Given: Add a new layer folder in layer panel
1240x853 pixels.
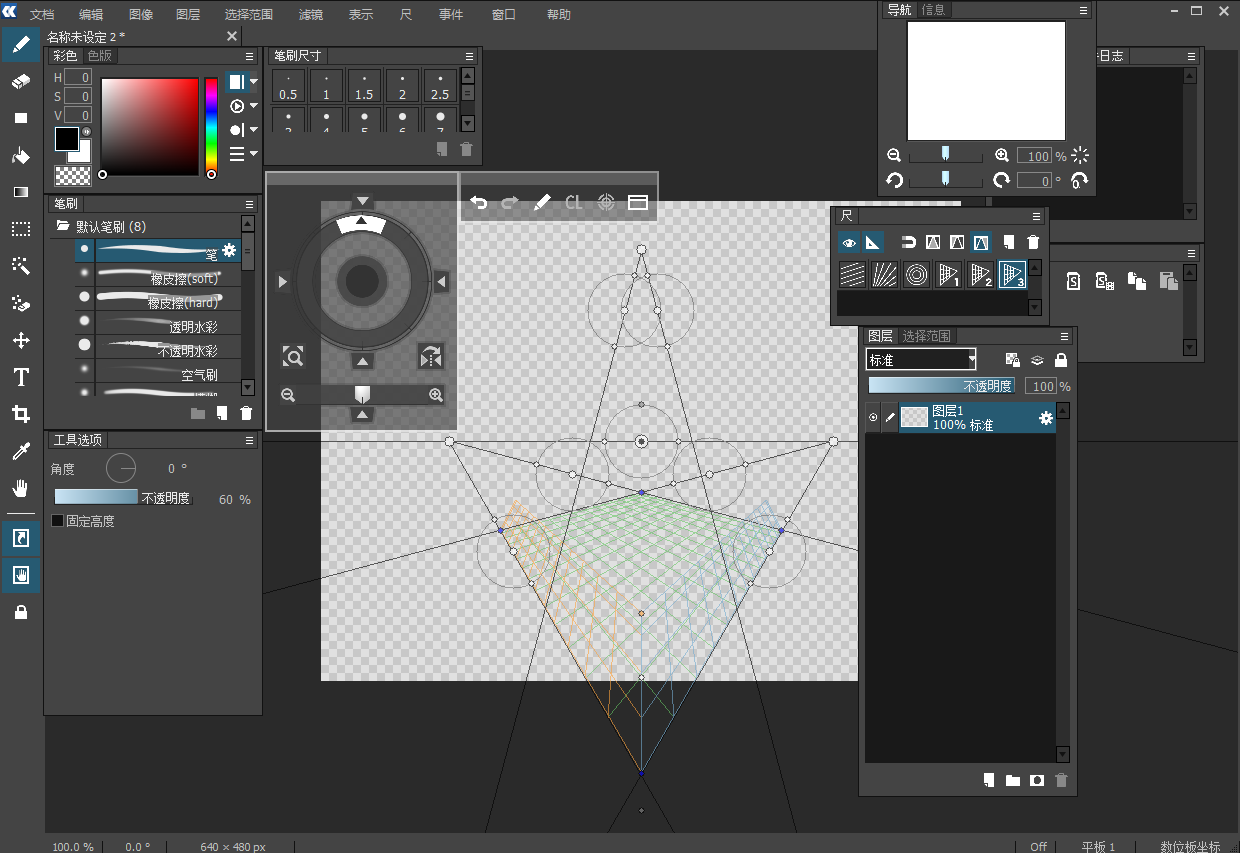Looking at the screenshot, I should pos(1013,780).
